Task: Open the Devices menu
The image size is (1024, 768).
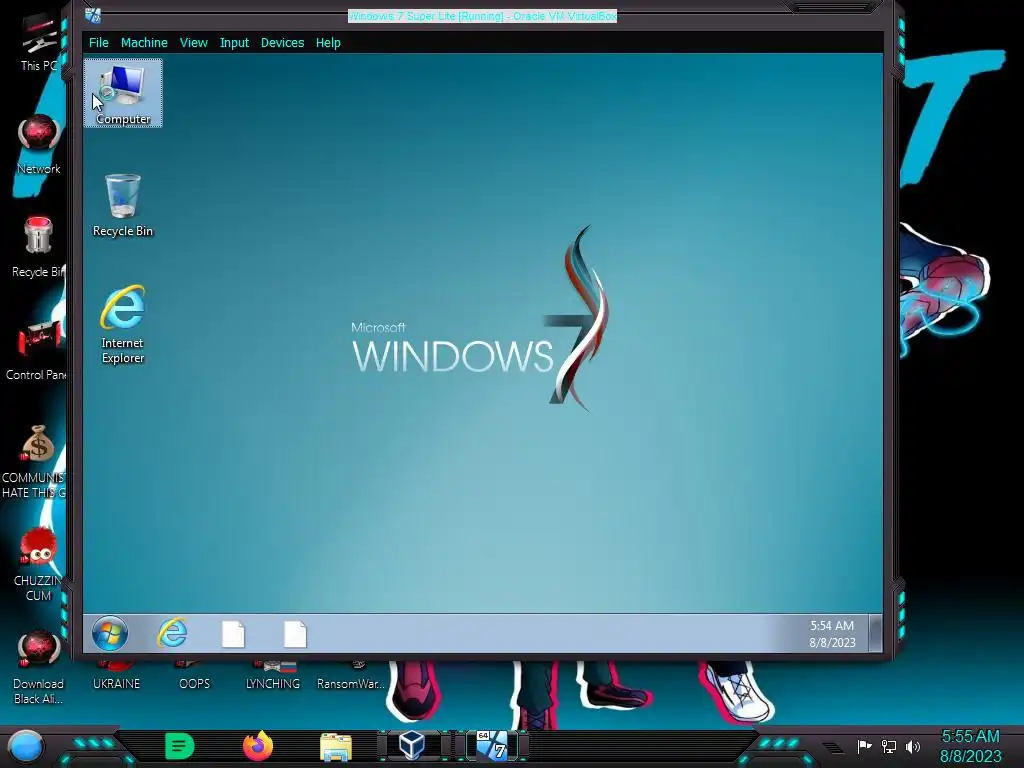Action: click(282, 42)
